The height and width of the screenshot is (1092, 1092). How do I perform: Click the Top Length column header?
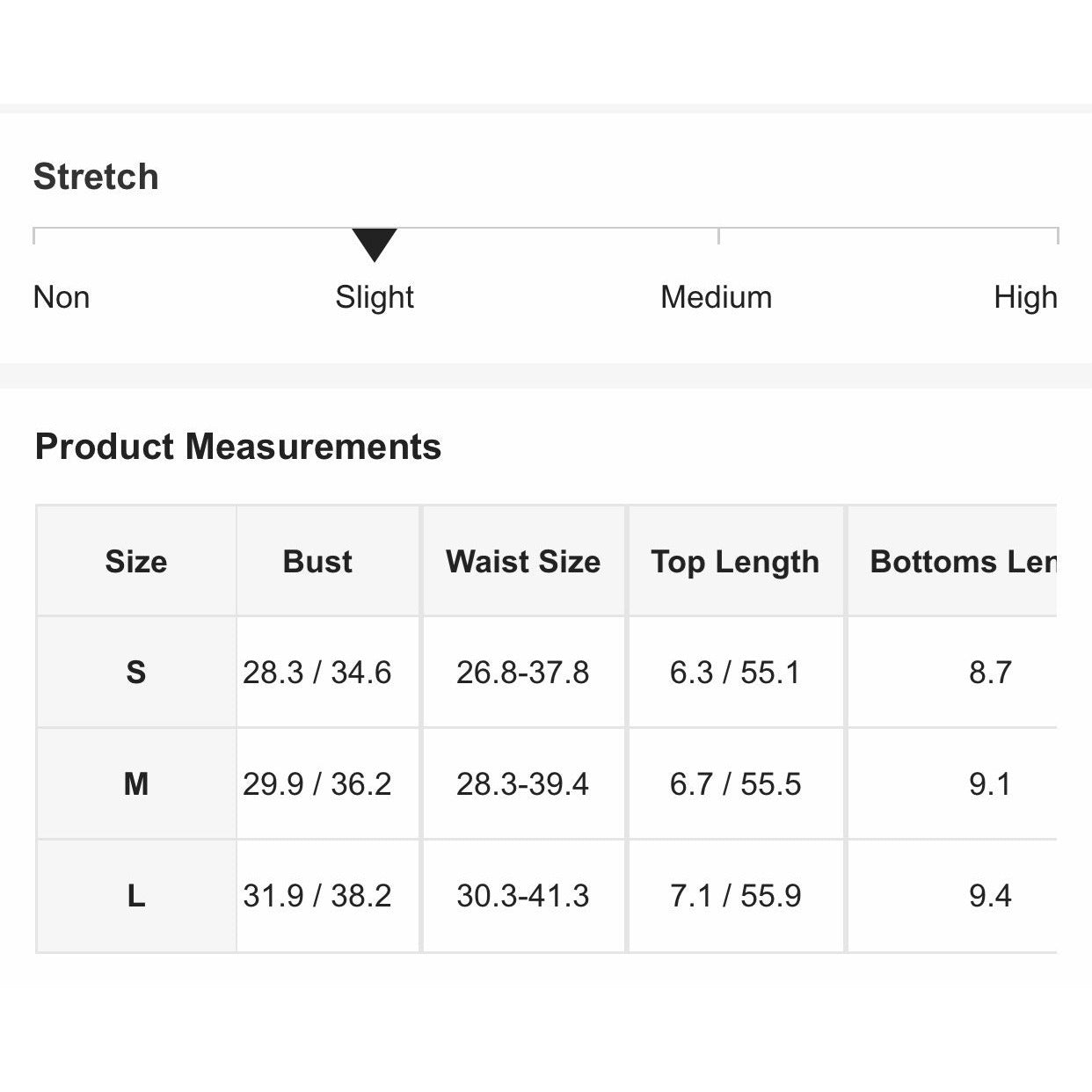735,561
